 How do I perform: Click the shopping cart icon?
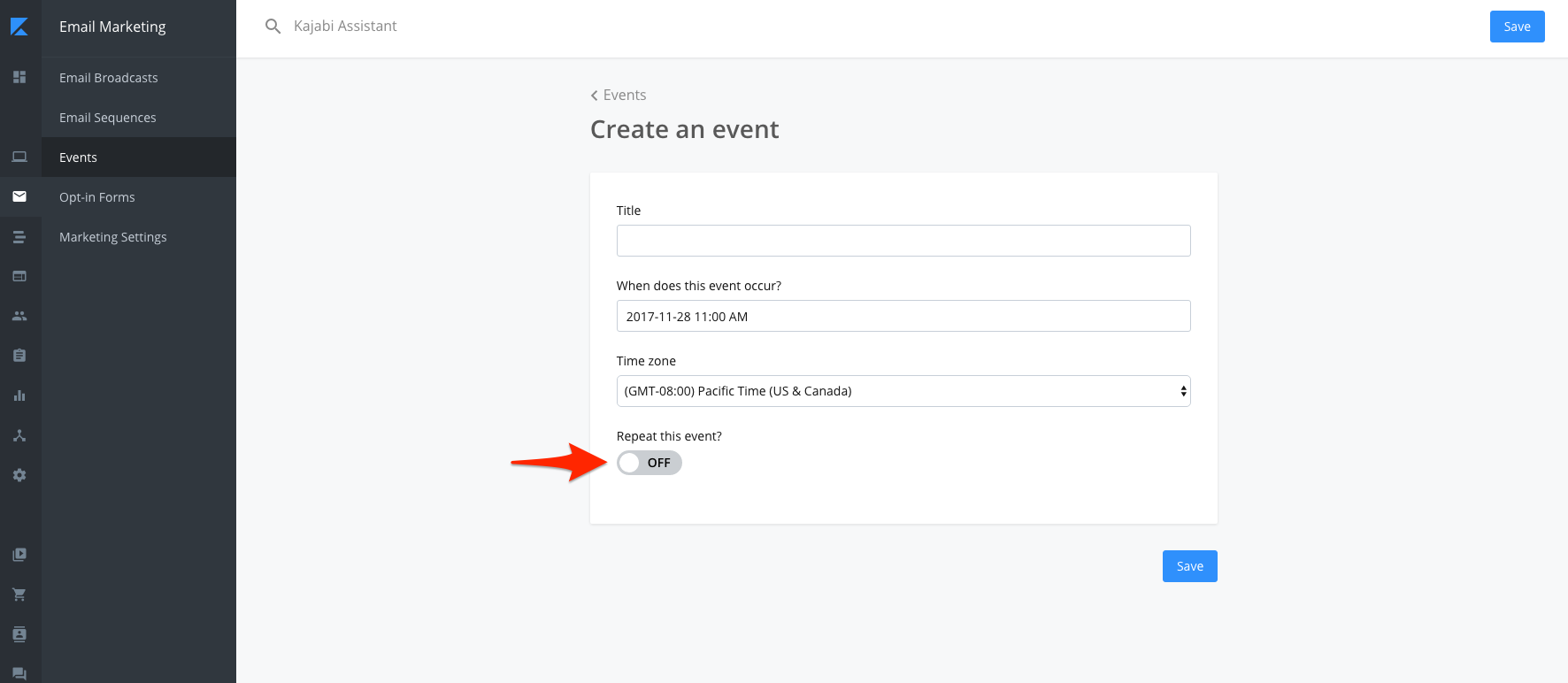(19, 595)
